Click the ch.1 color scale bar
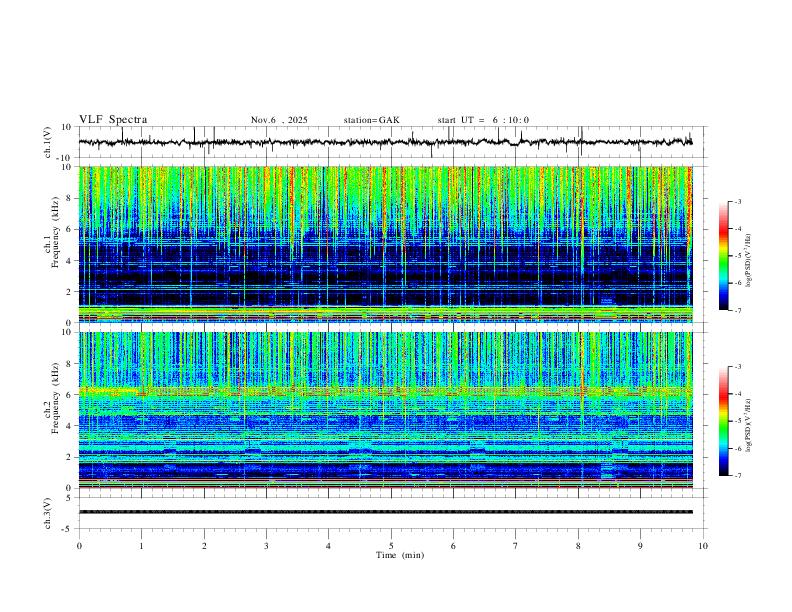 coord(723,256)
